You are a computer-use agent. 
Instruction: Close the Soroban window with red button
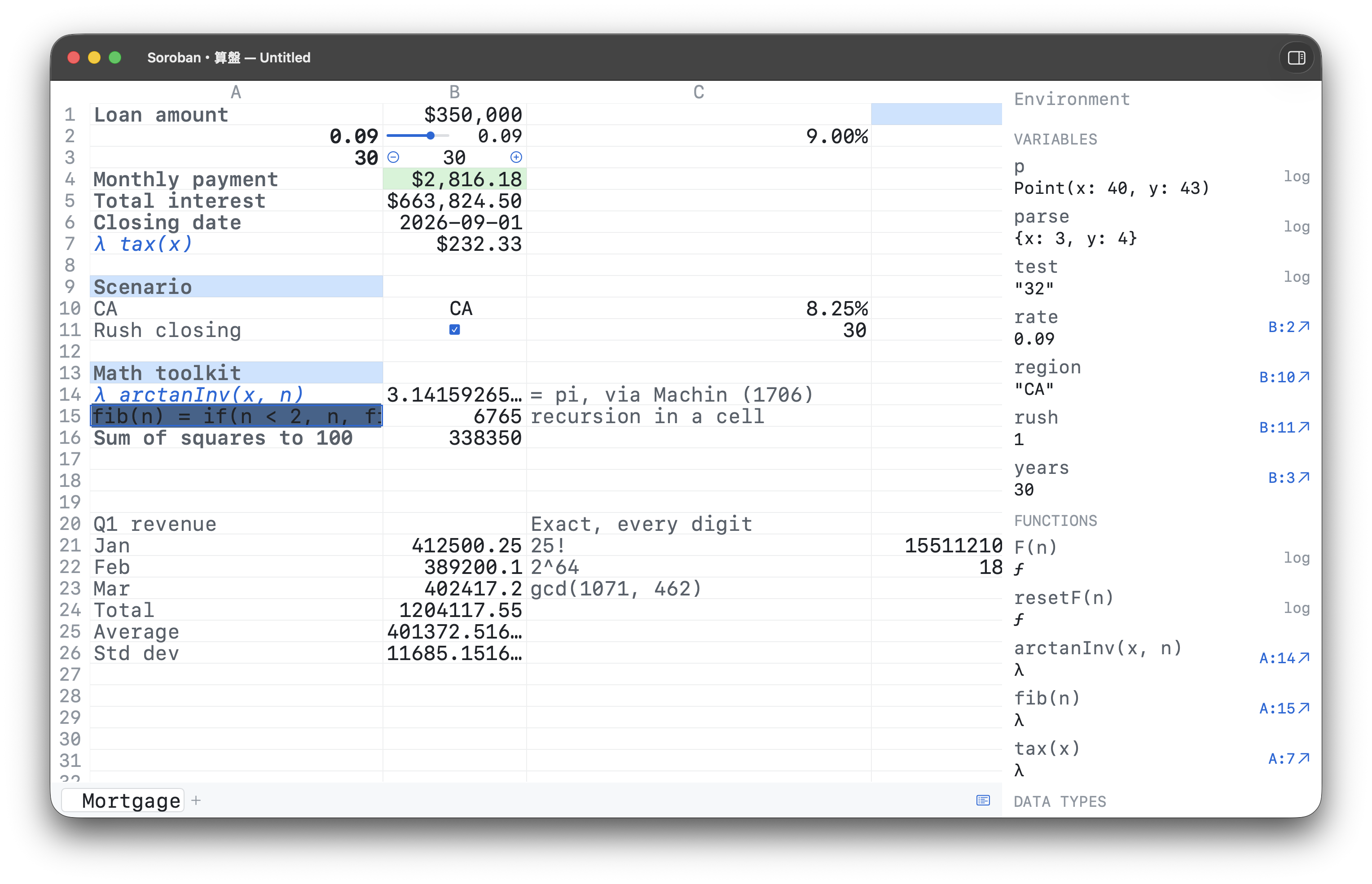pos(74,57)
